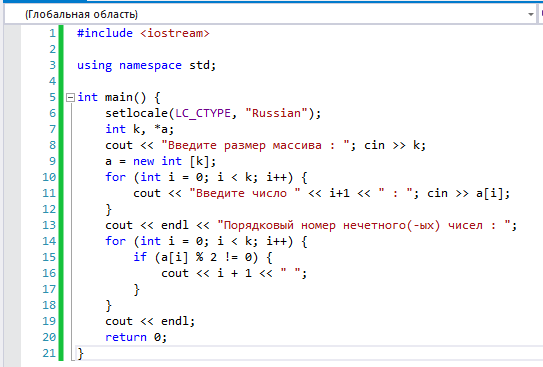Click the #include directive on line 1
Viewport: 543px width, 367px height.
pos(105,33)
